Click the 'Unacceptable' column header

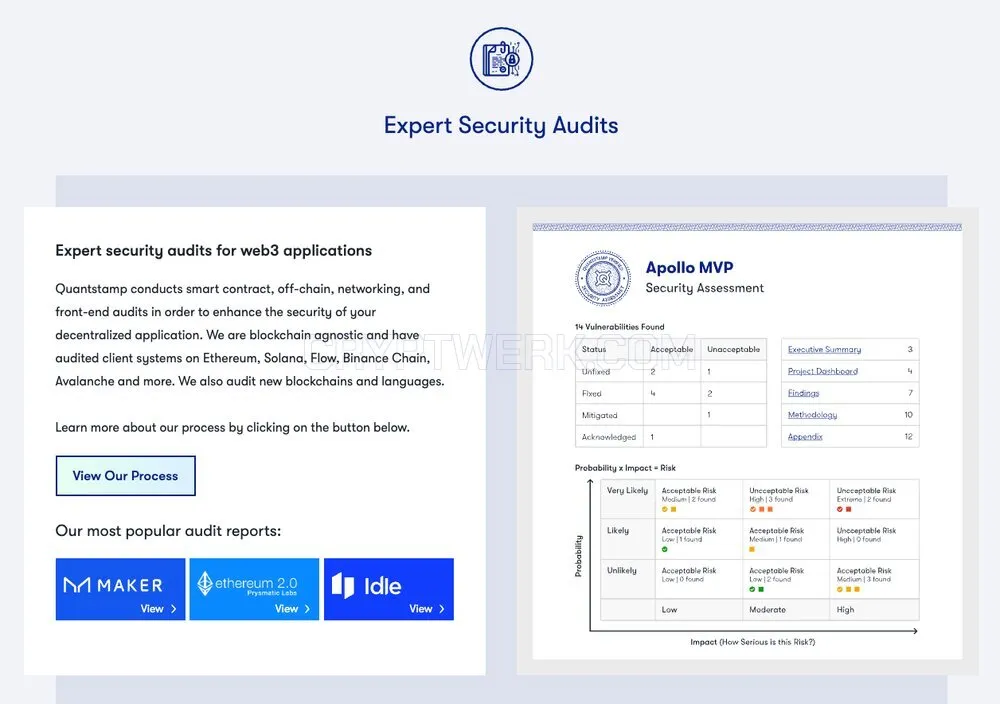[x=733, y=349]
